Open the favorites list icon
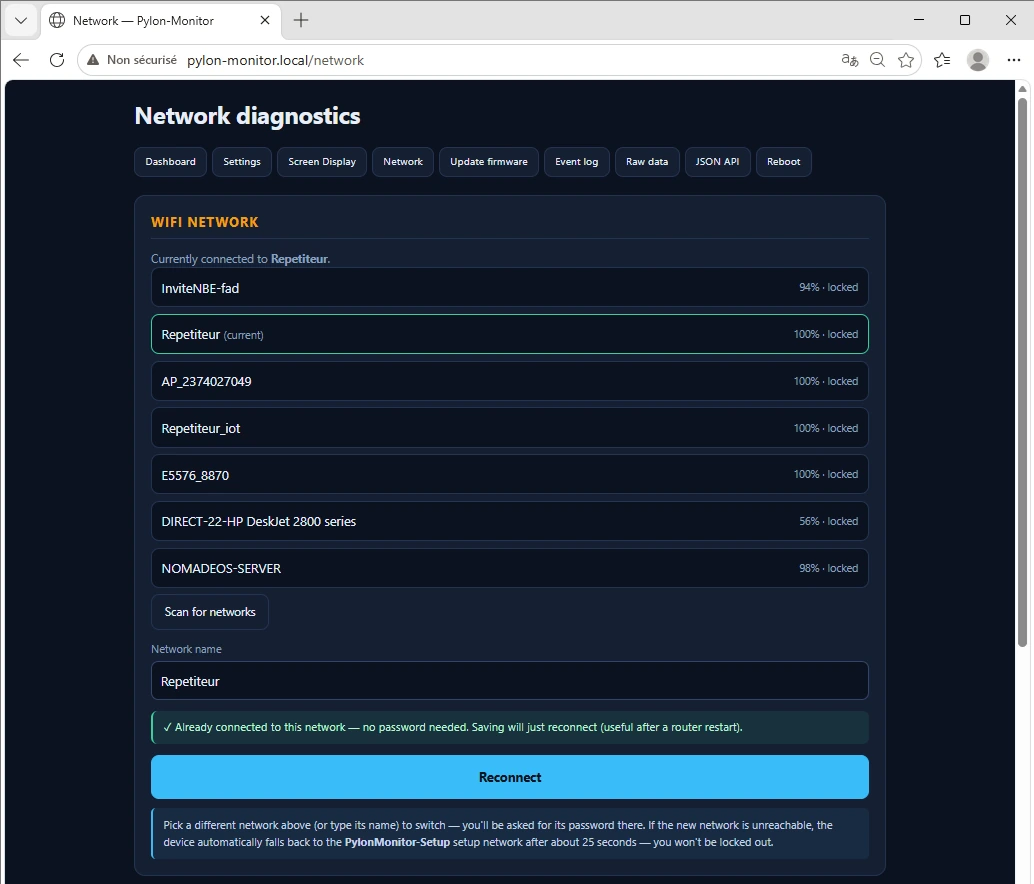 coord(942,60)
